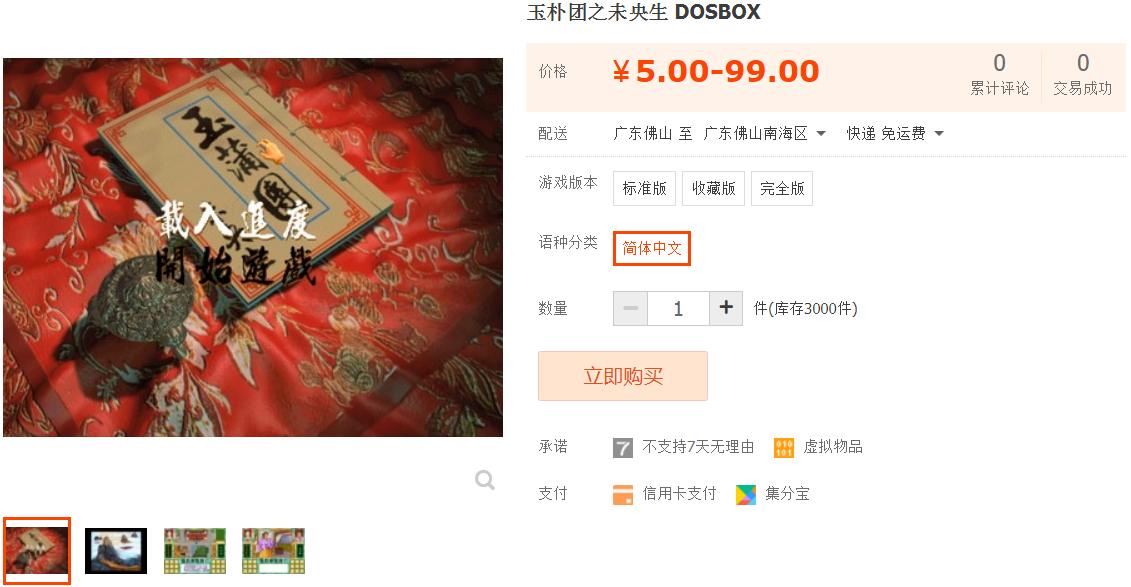The image size is (1131, 587).
Task: Open the 累计评论 review count
Action: coord(999,74)
